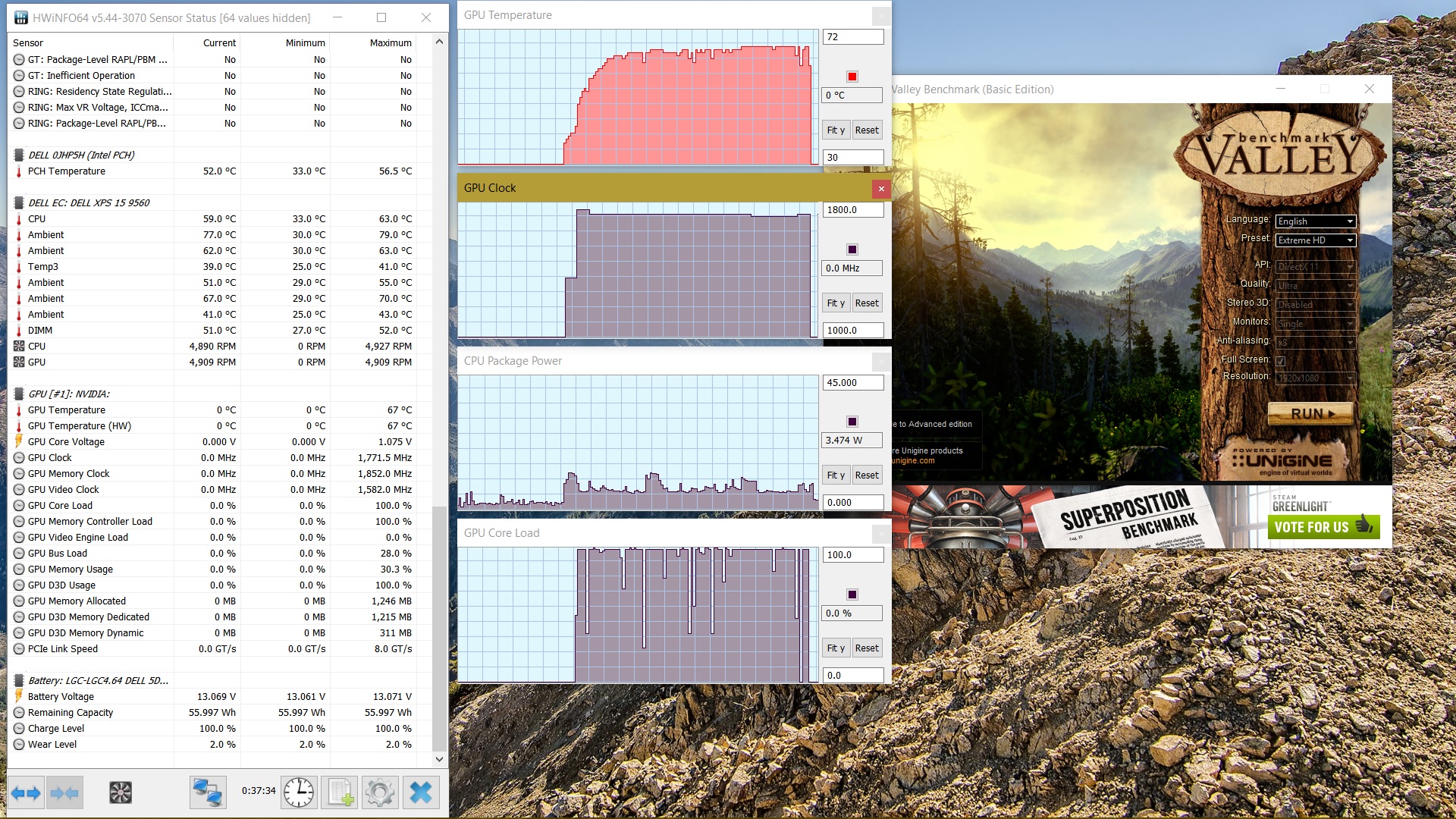Image resolution: width=1456 pixels, height=819 pixels.
Task: Click the DELL EC group chip icon
Action: click(x=19, y=203)
